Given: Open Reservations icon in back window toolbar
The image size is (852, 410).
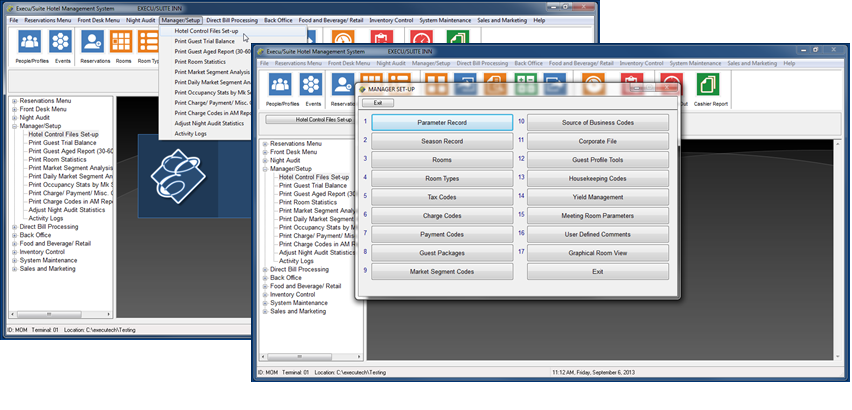Looking at the screenshot, I should tap(92, 41).
